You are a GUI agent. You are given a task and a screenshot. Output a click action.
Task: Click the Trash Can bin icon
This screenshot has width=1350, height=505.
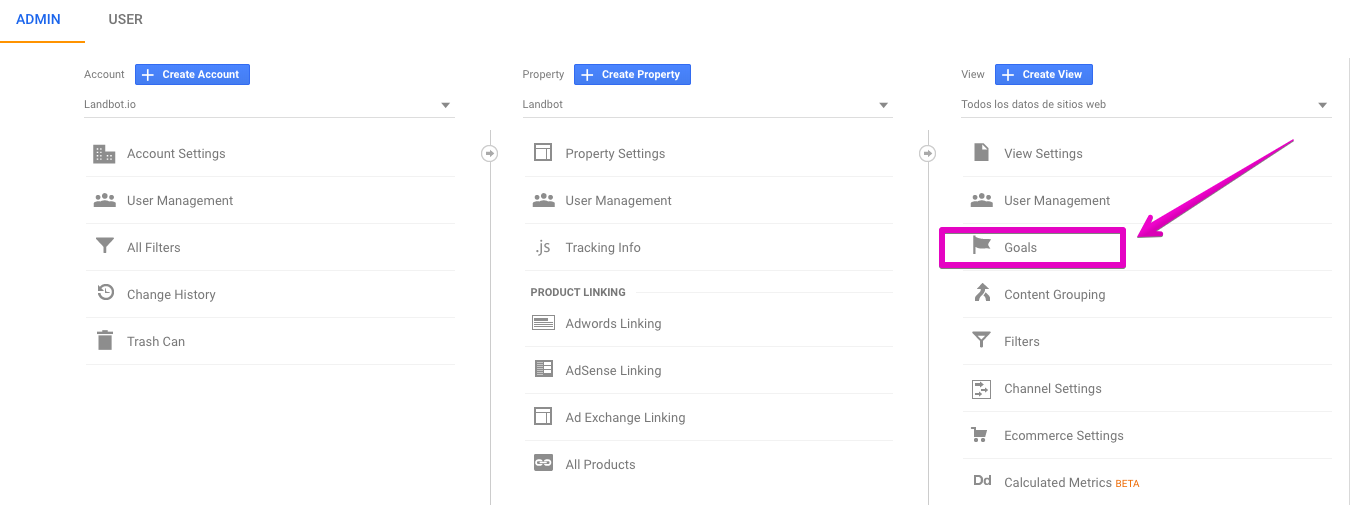coord(104,341)
